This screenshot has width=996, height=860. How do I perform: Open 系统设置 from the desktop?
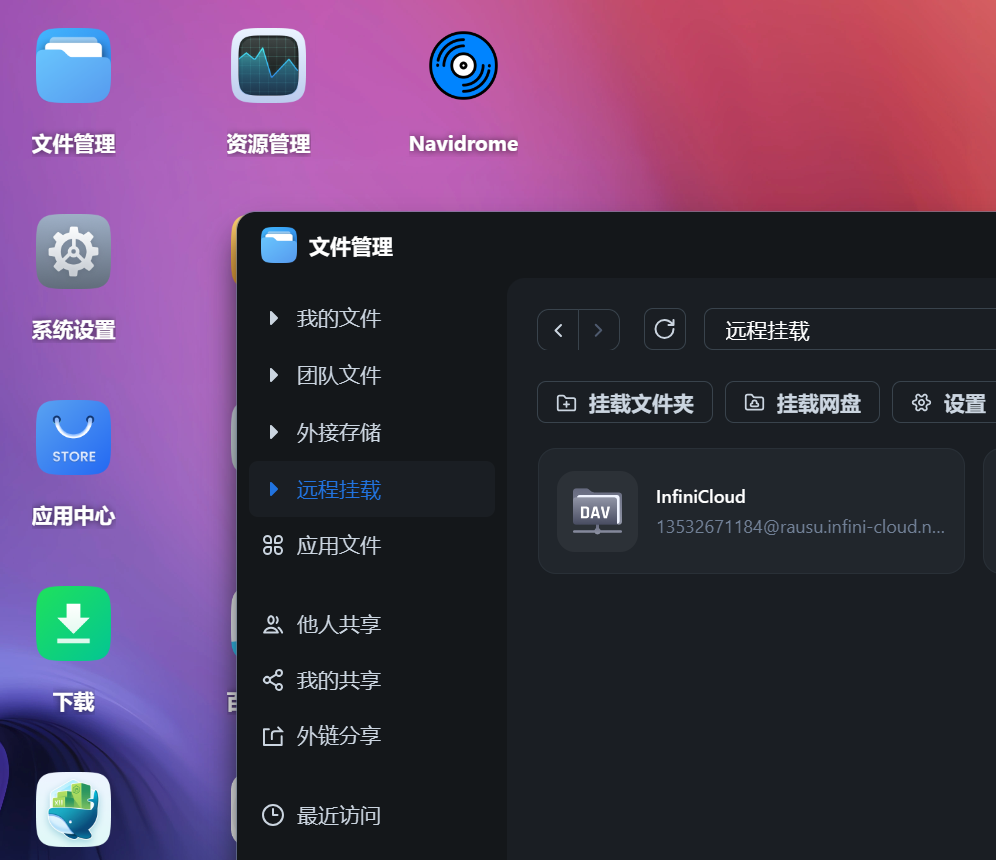pyautogui.click(x=74, y=252)
